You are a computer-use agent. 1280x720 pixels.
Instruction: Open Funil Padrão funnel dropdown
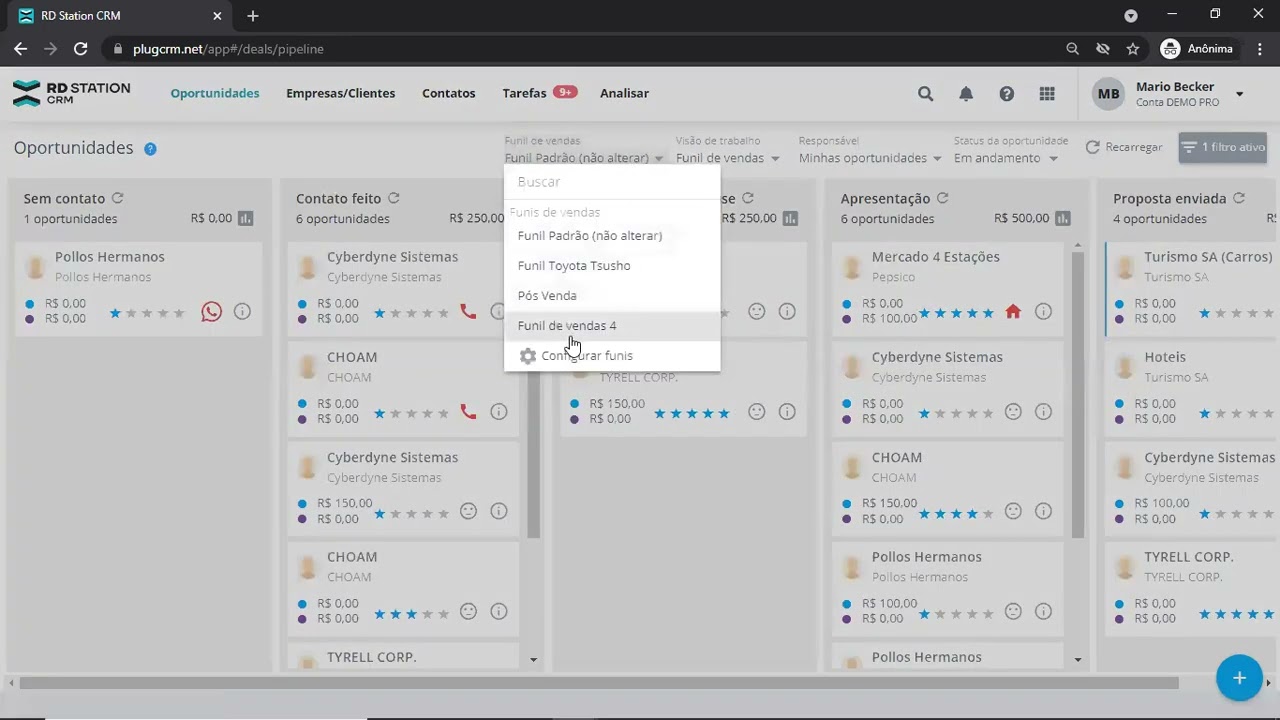coord(584,158)
